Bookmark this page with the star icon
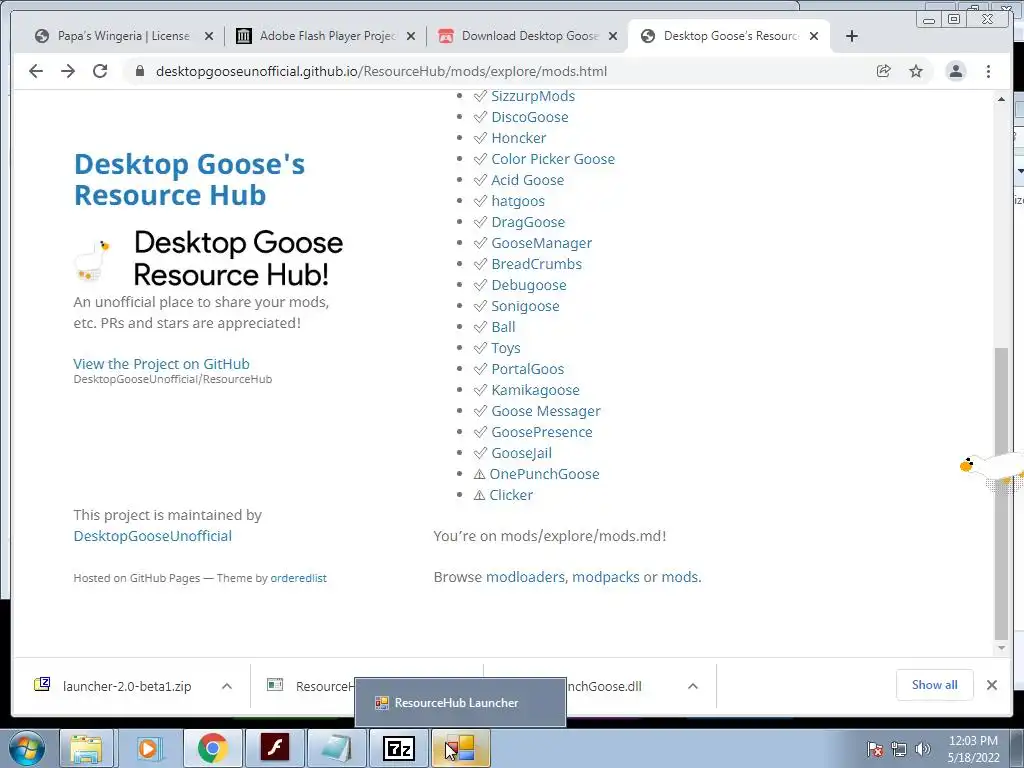This screenshot has height=768, width=1024. 916,71
